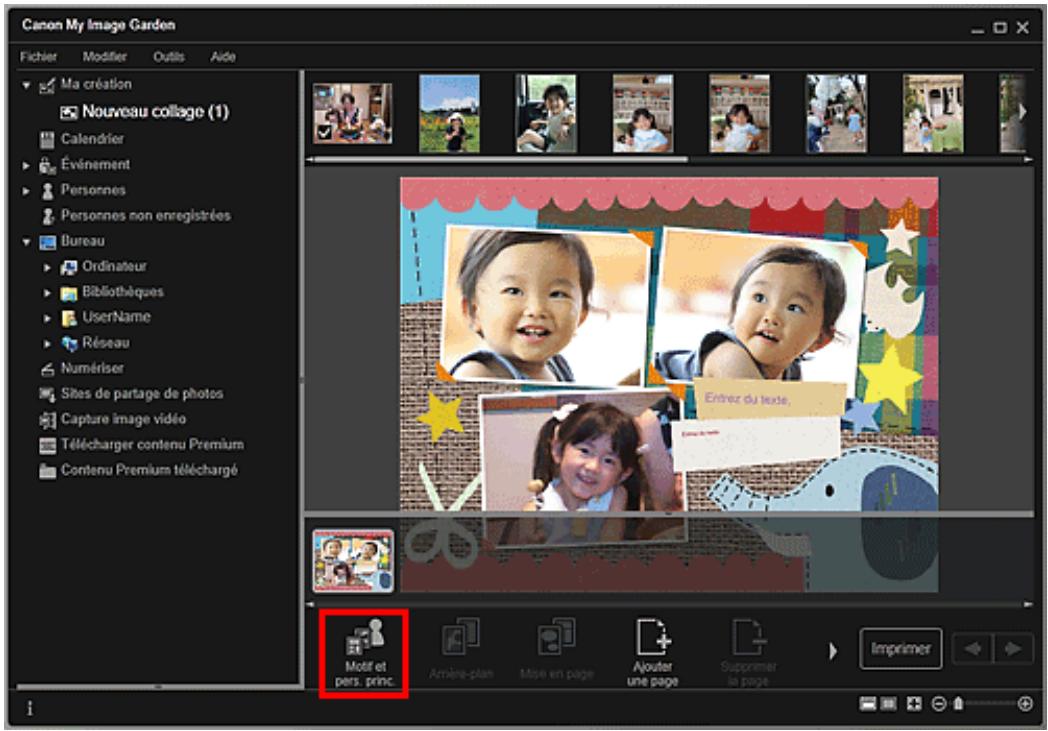The width and height of the screenshot is (1048, 731).
Task: Click the fit-to-window view icon
Action: click(911, 704)
